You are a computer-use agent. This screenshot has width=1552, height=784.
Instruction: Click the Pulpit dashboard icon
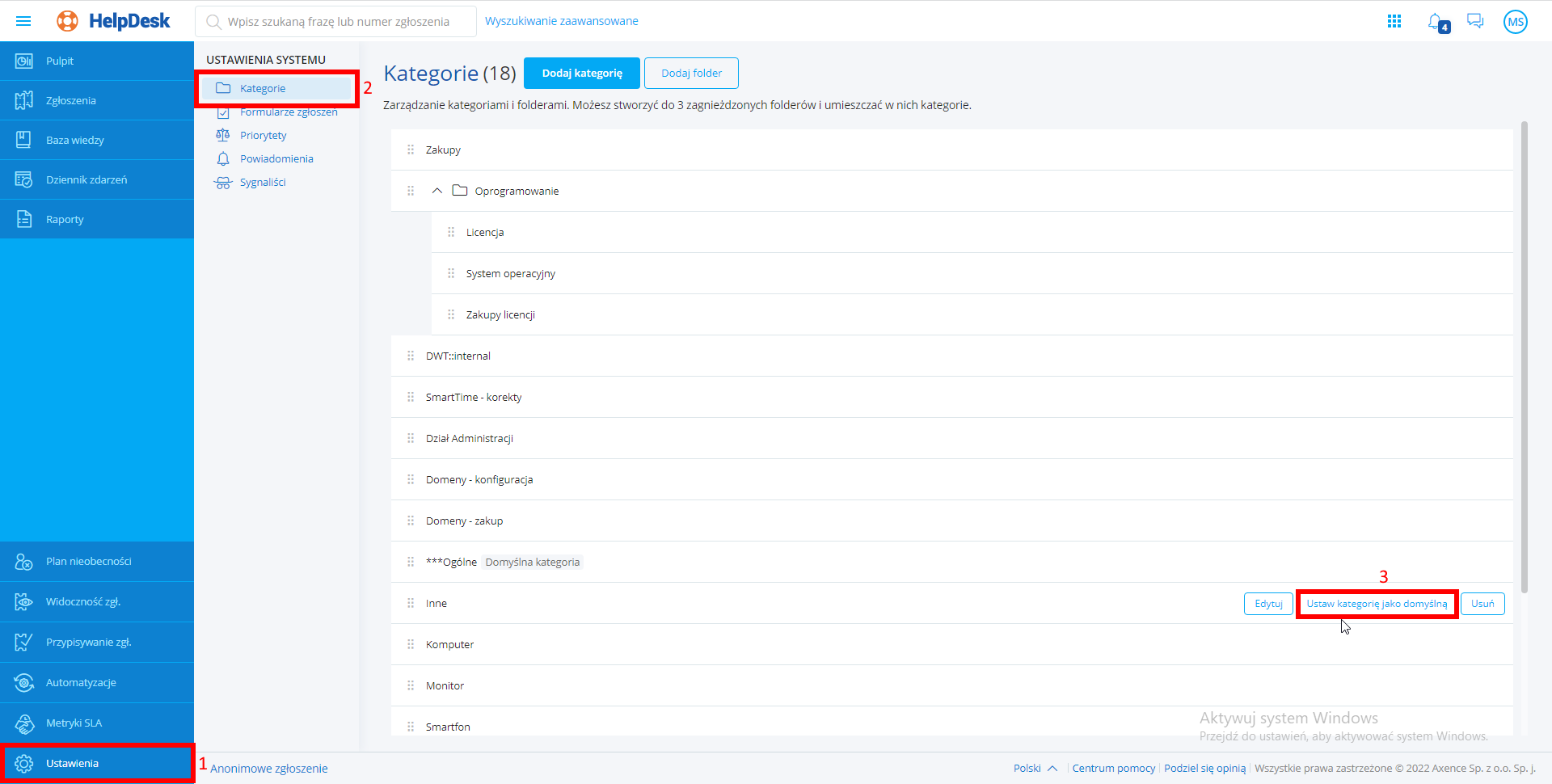[x=24, y=61]
